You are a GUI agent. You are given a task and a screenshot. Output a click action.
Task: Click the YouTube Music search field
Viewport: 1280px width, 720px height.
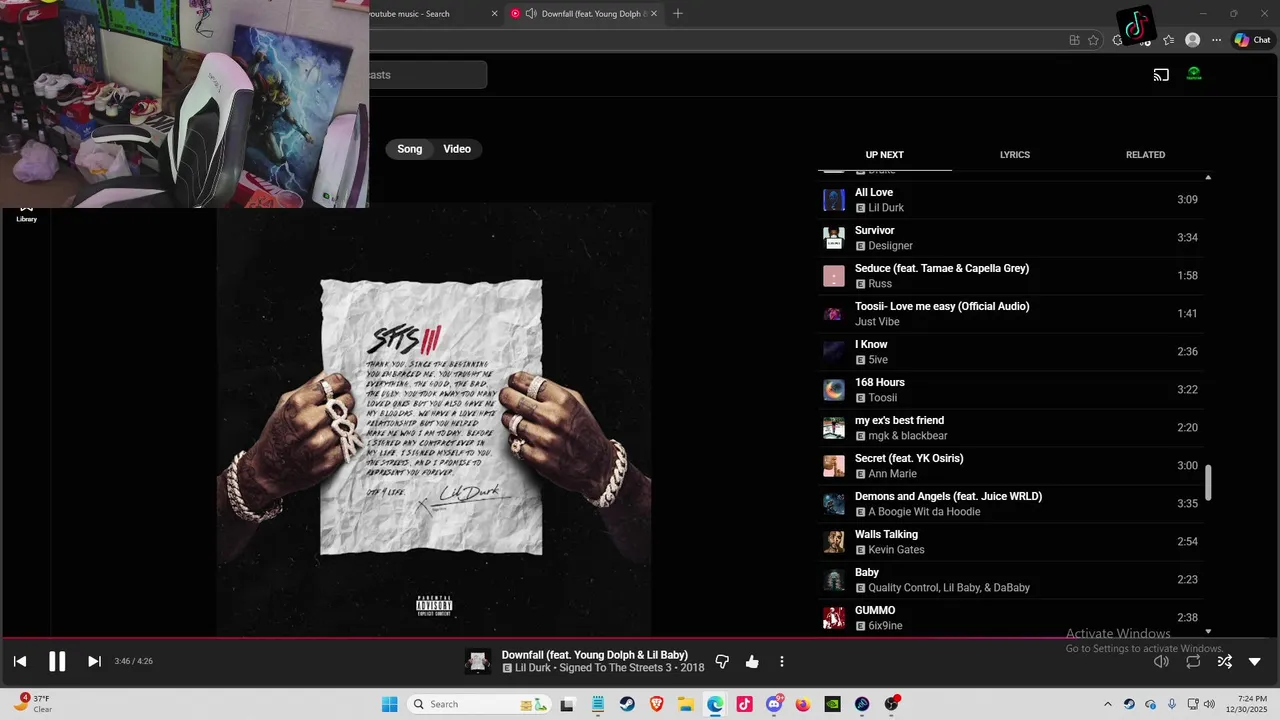427,75
